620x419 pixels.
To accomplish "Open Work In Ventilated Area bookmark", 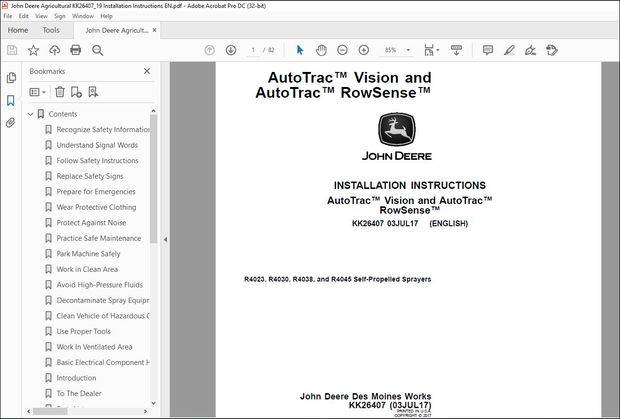I will tap(94, 347).
